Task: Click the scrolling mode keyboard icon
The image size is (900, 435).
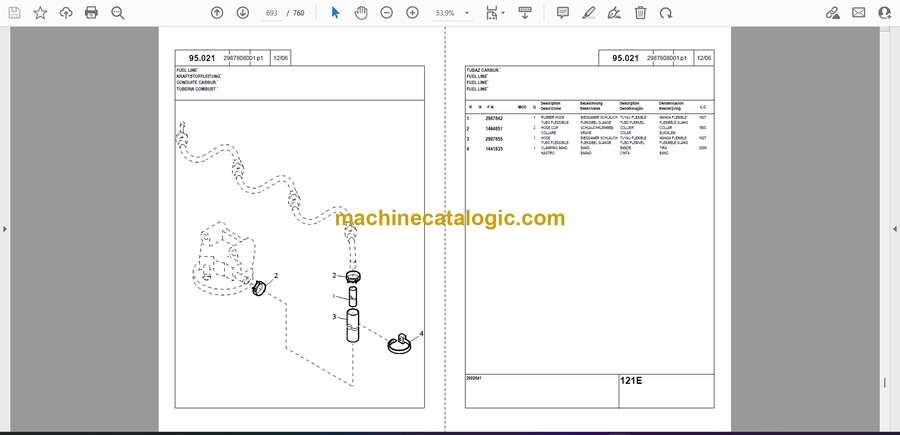Action: coord(525,13)
